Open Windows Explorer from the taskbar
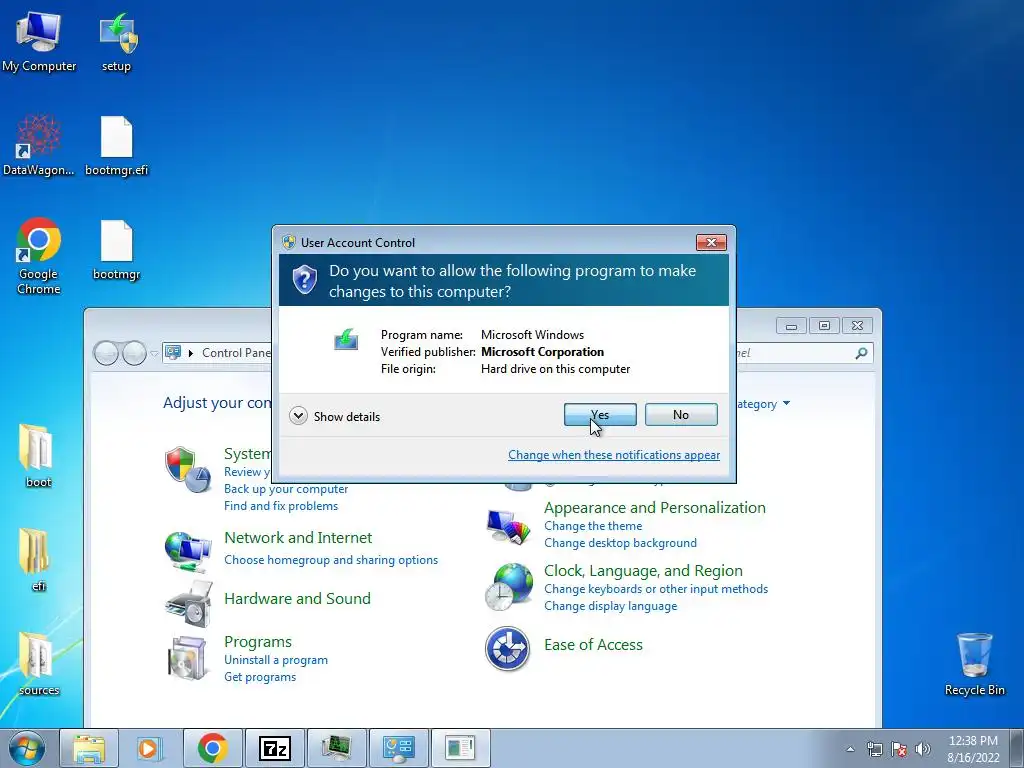Screen dimensions: 1024x768 [89, 748]
